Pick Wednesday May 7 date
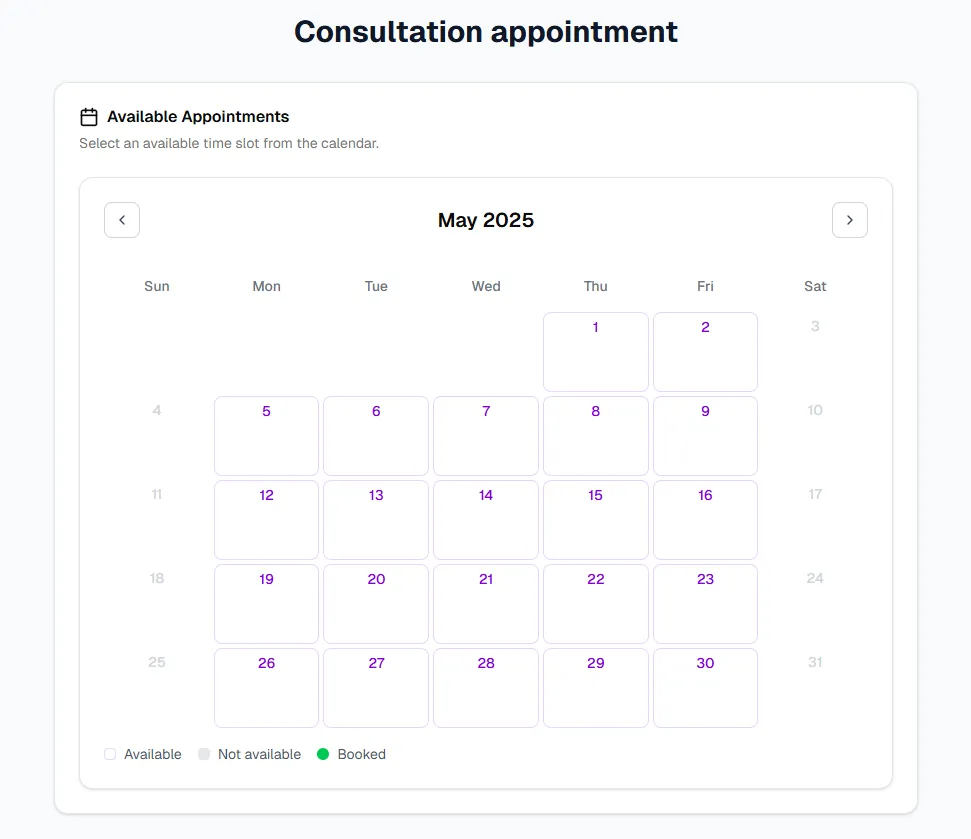 tap(486, 435)
